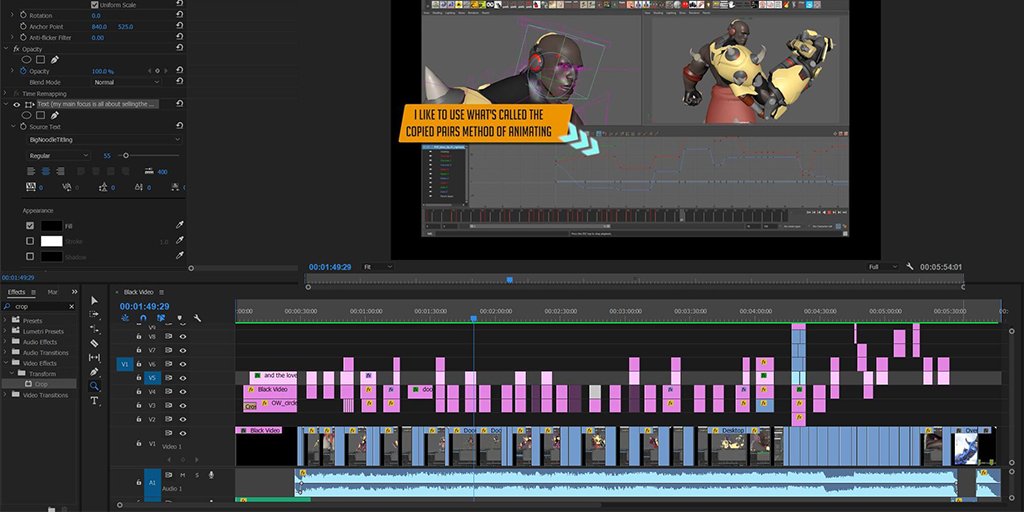The height and width of the screenshot is (512, 1024).
Task: Click the effects search field
Action: tap(39, 306)
